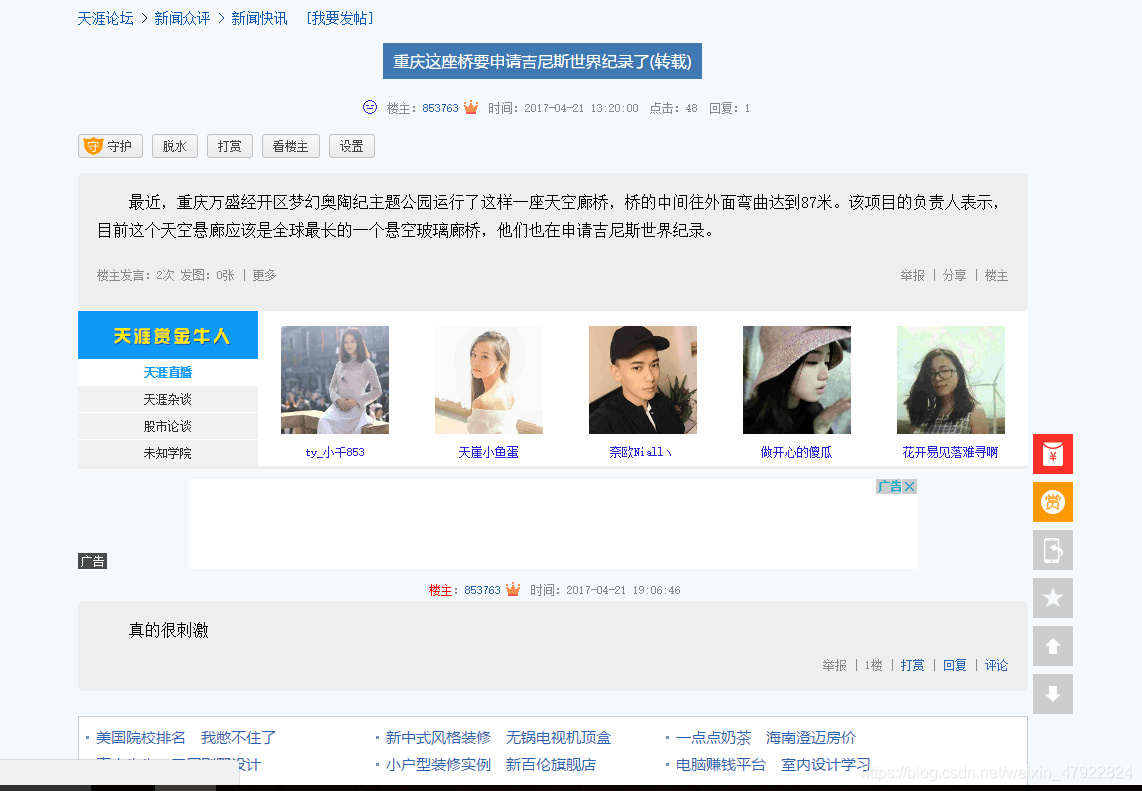Click the smiley face icon before 楼主
The image size is (1142, 791).
pos(370,108)
